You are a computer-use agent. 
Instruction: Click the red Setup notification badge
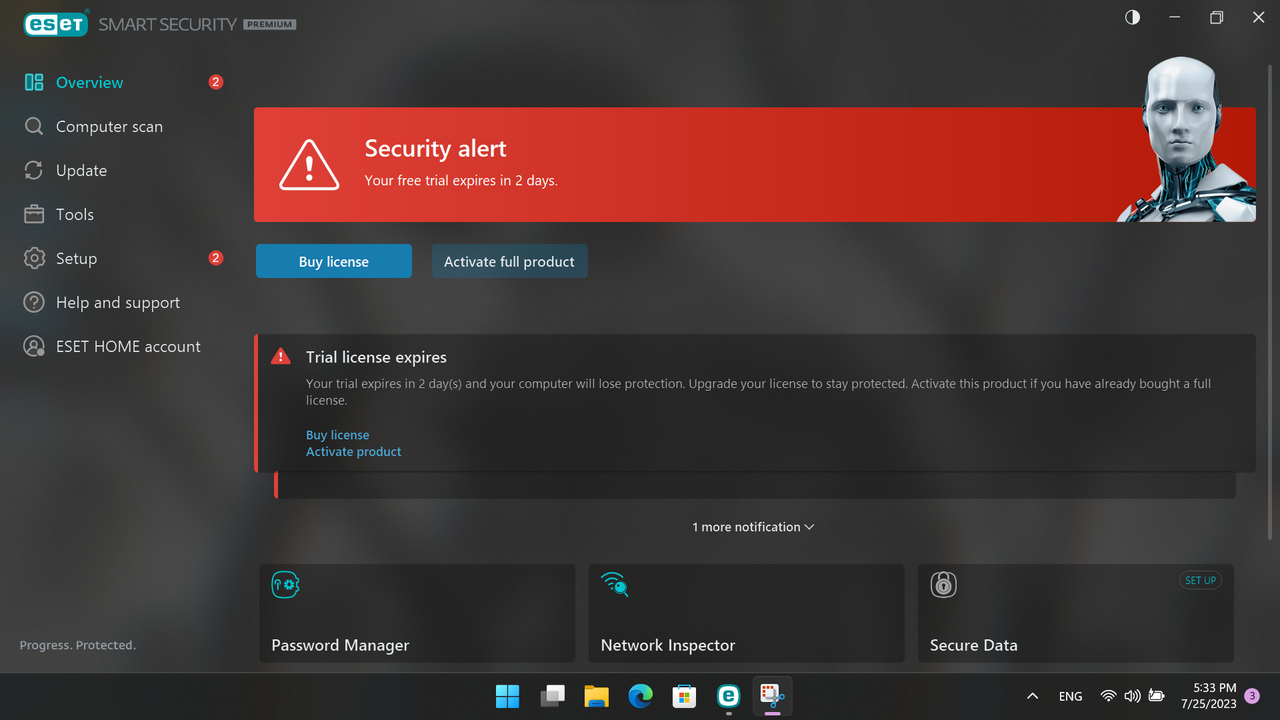pyautogui.click(x=215, y=258)
